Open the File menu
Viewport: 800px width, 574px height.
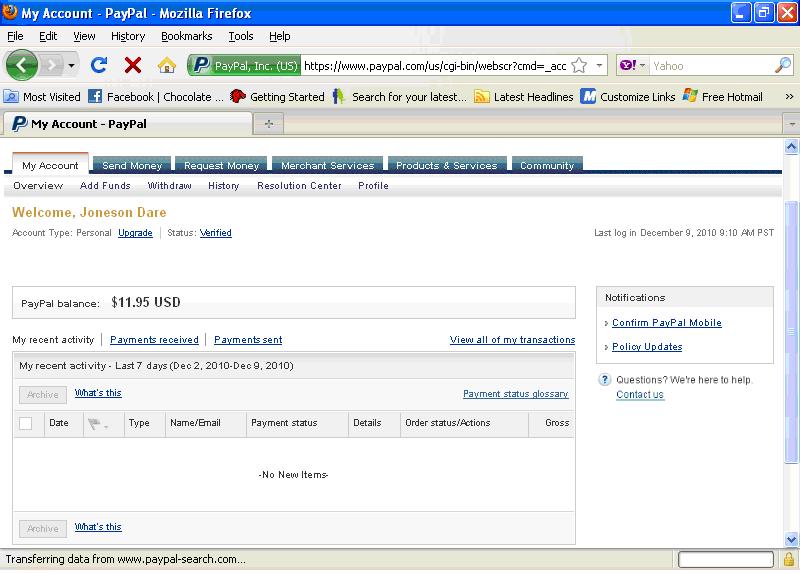(15, 36)
